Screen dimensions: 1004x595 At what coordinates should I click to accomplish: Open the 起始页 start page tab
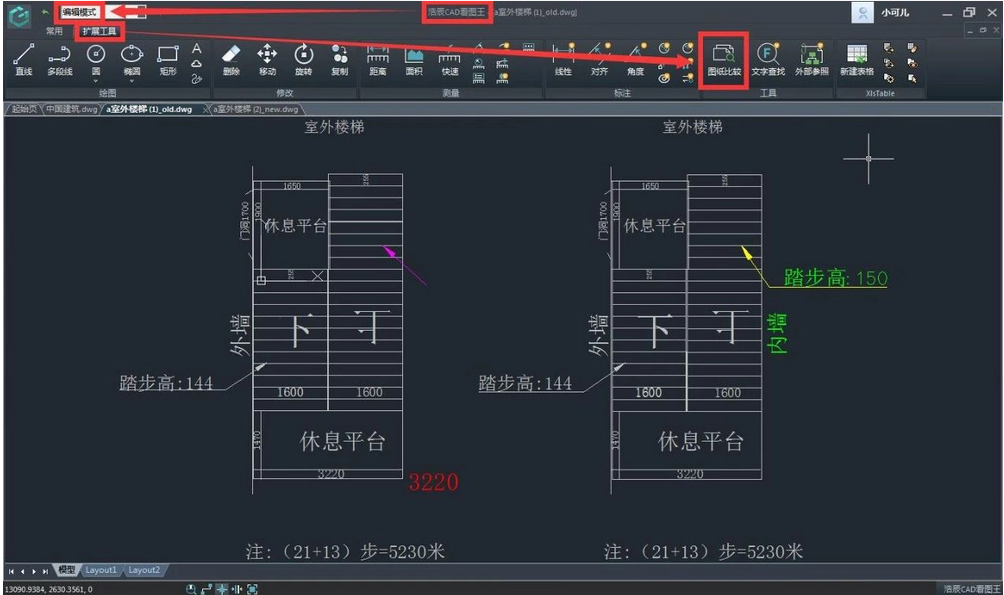[x=24, y=109]
